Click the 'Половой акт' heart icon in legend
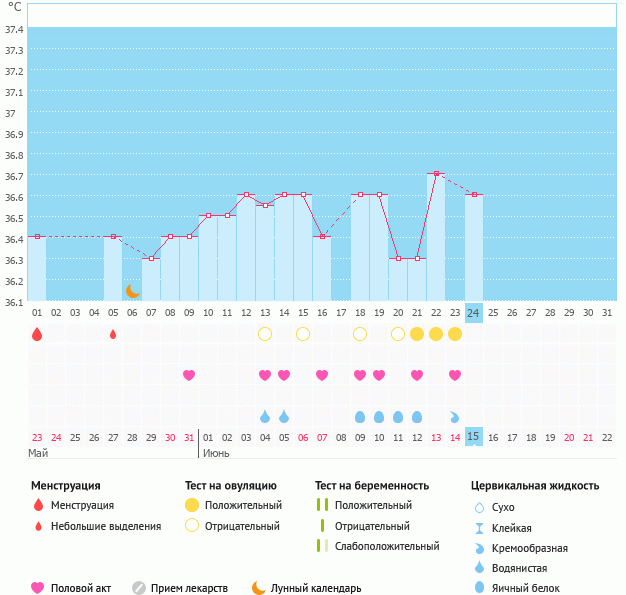This screenshot has height=595, width=626. [x=38, y=588]
